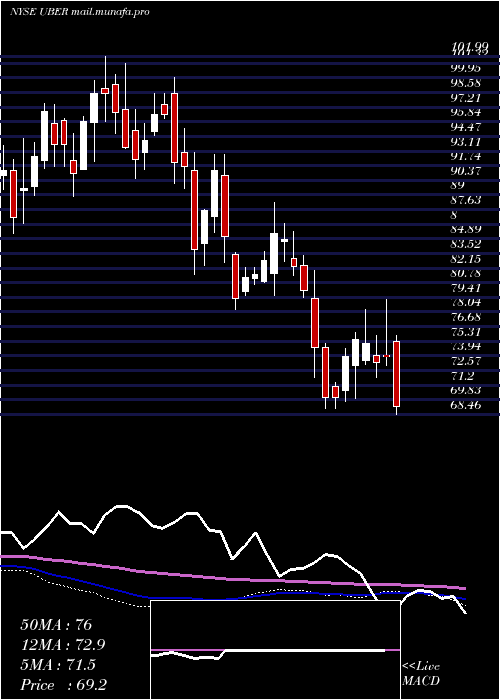The width and height of the screenshot is (500, 700).
Task: Click the 68.46 price axis label
Action: click(466, 405)
